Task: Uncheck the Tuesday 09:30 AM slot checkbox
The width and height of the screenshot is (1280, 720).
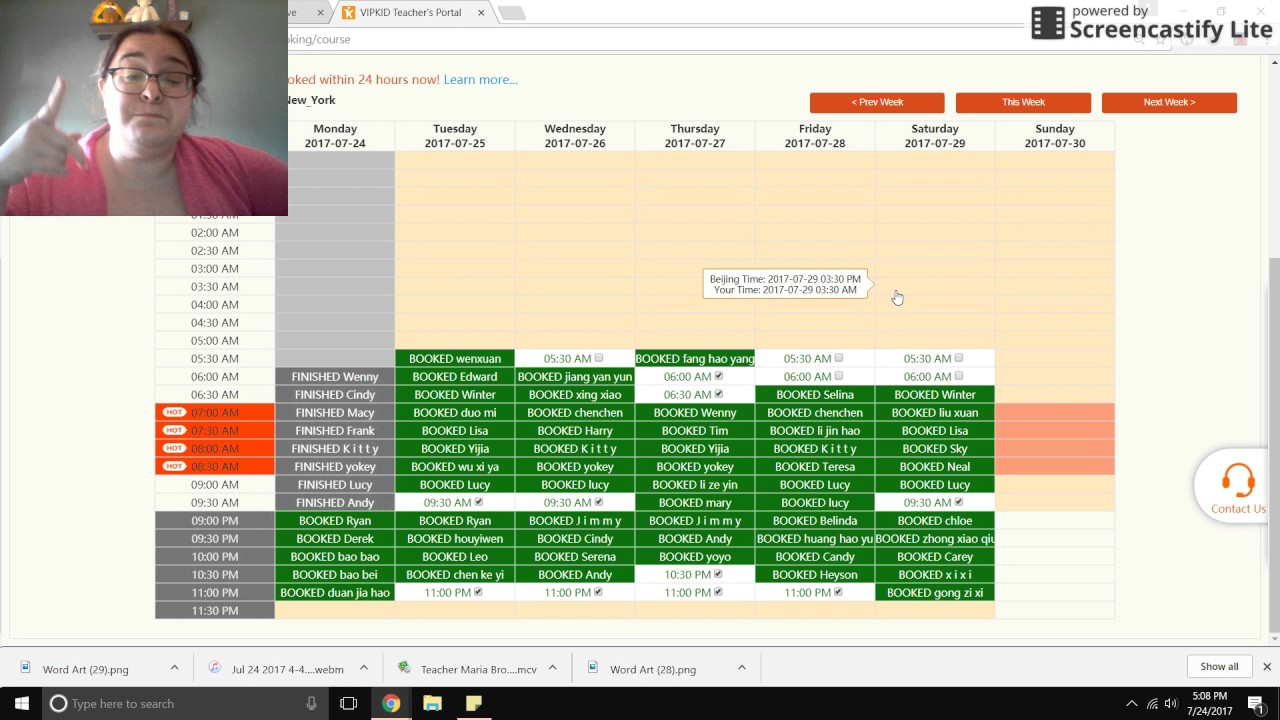Action: pos(479,502)
